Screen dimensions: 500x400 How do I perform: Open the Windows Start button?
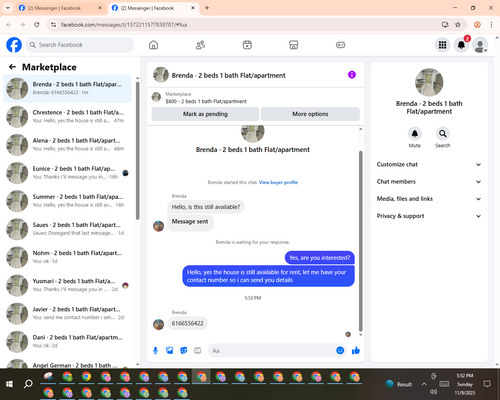click(9, 384)
